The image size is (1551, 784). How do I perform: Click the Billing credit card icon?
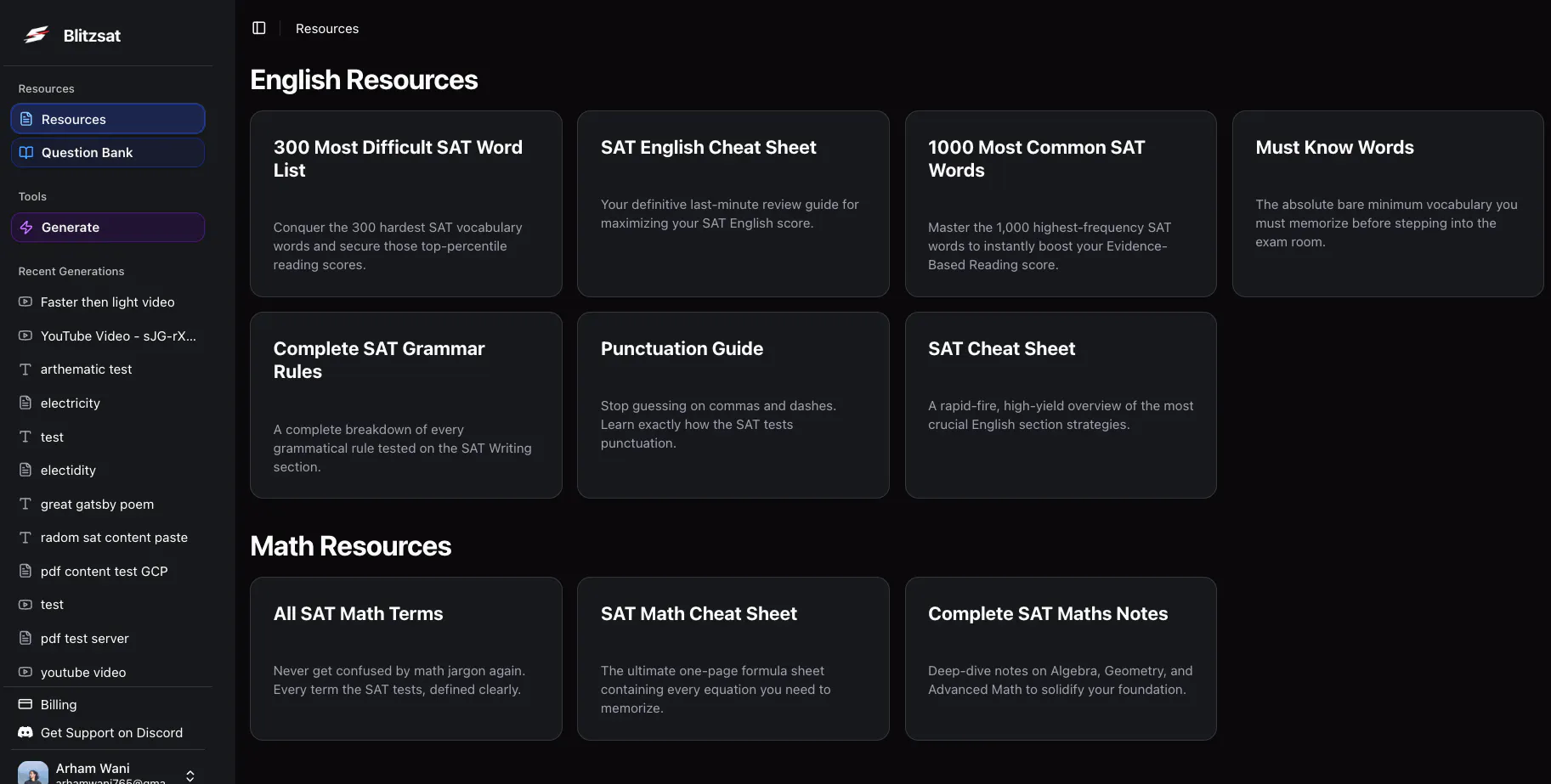(25, 704)
